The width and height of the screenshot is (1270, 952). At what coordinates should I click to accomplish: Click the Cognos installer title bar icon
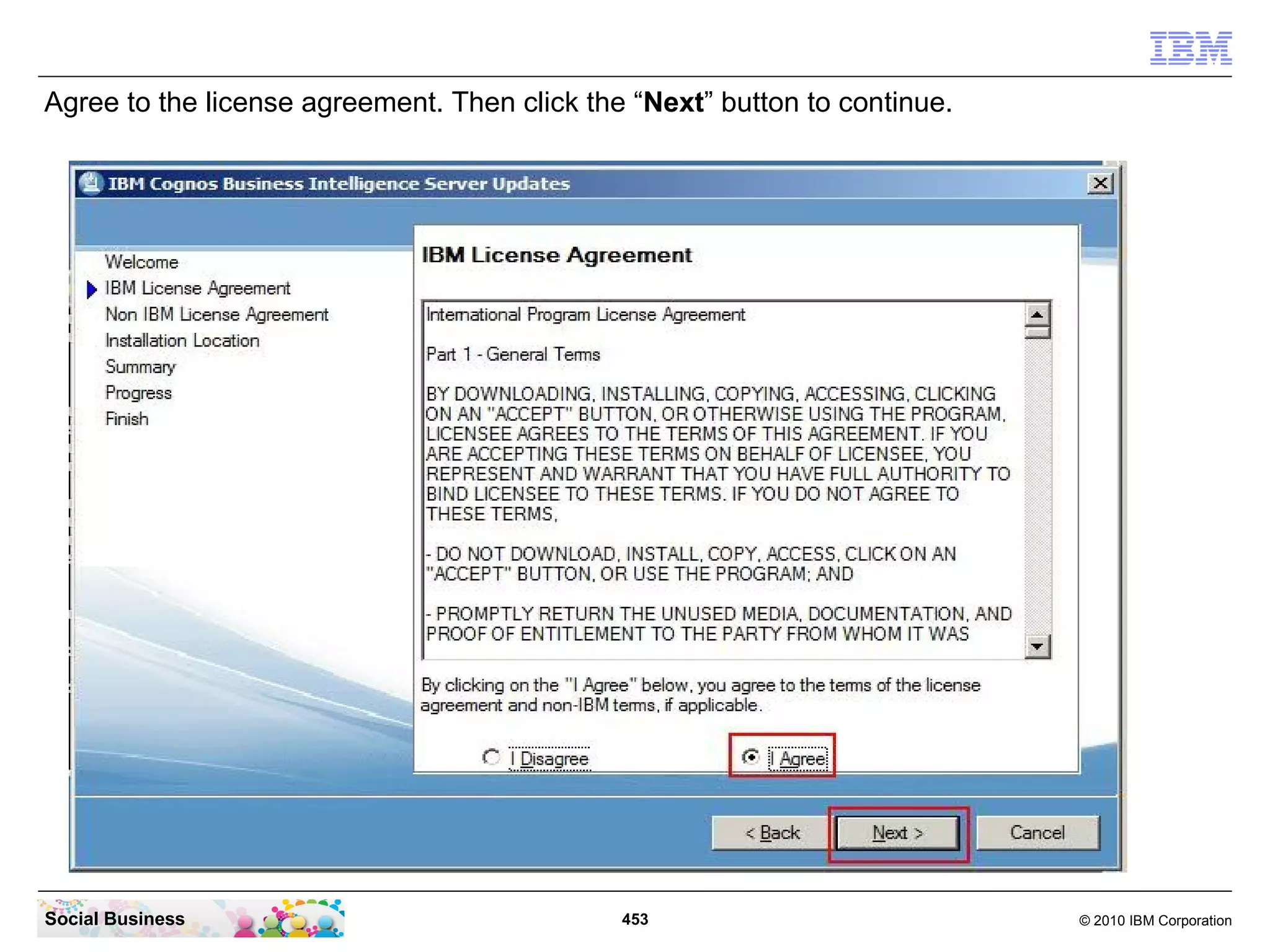[x=91, y=183]
